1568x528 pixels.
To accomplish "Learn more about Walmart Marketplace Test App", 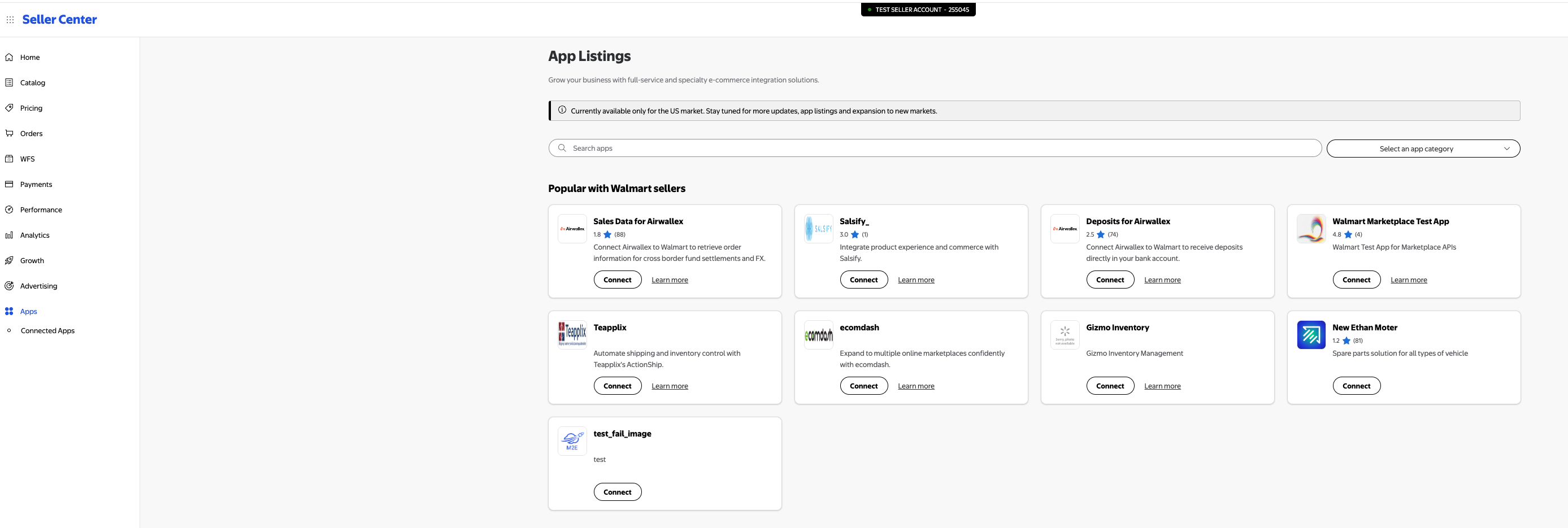I will pos(1409,280).
